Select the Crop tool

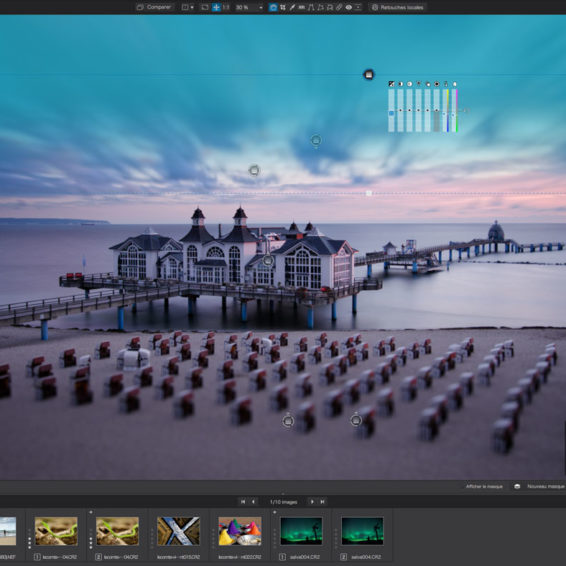click(x=283, y=7)
